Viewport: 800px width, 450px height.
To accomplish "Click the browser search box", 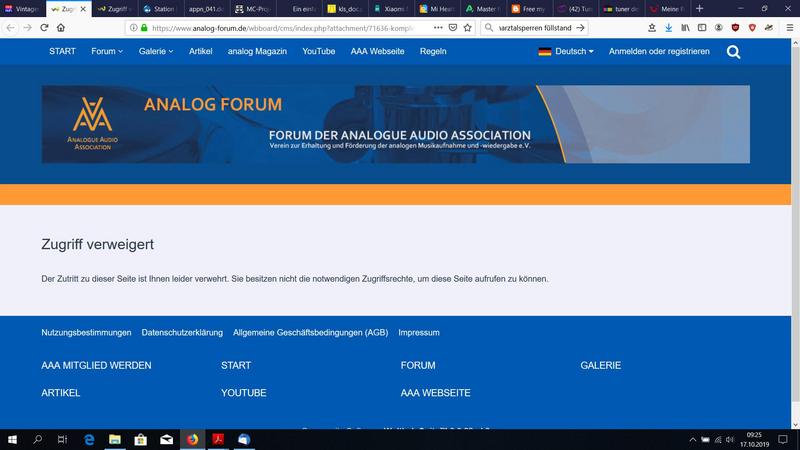I will pos(534,28).
